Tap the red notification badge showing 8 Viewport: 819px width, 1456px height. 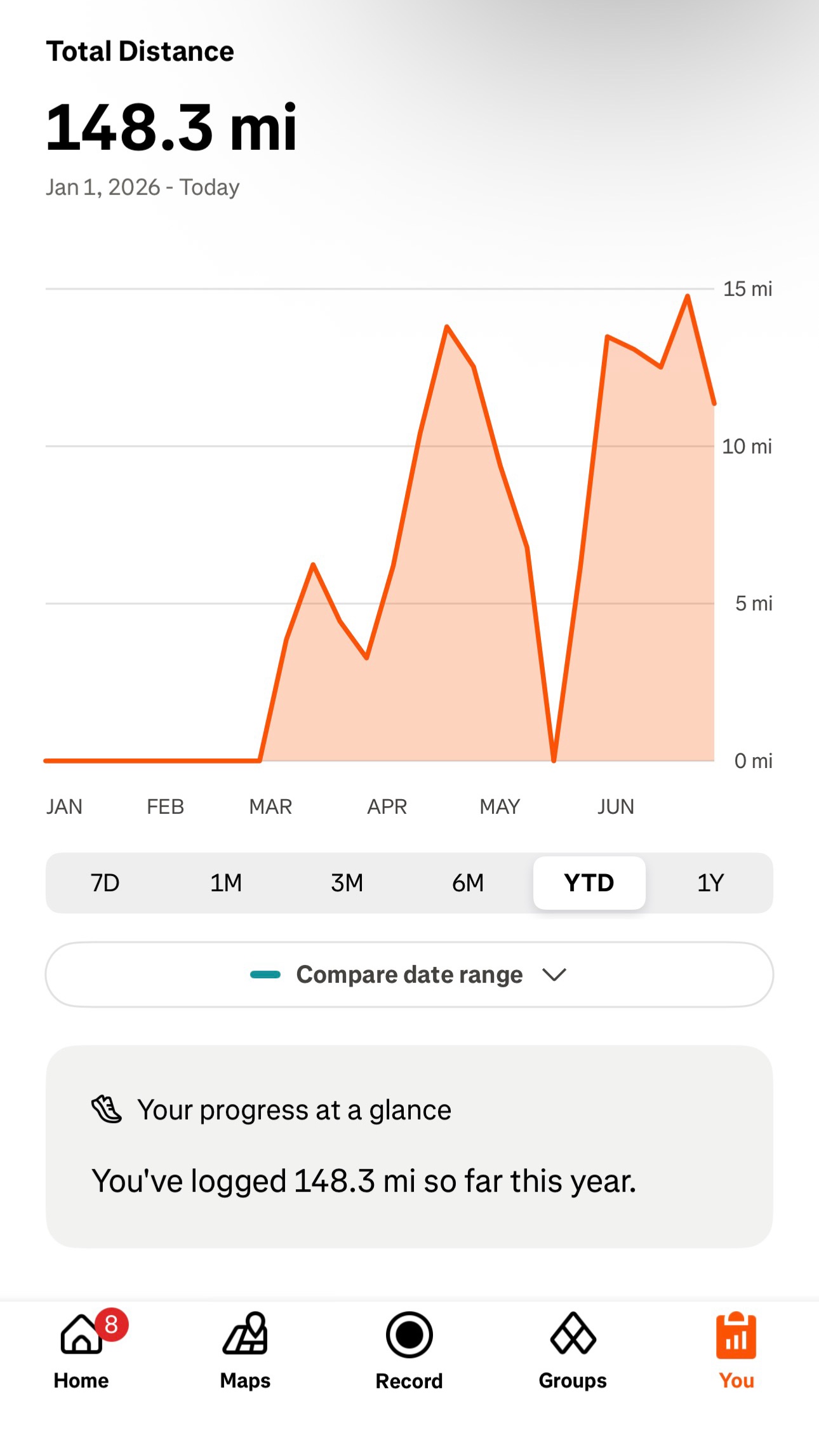coord(112,1325)
